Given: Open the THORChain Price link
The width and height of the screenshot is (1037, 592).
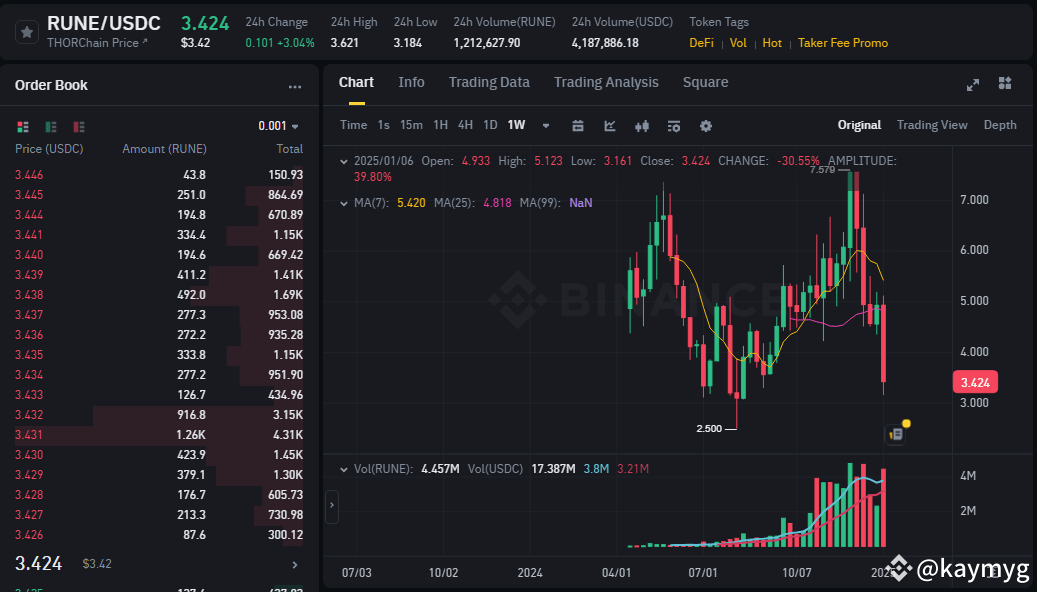Looking at the screenshot, I should 97,43.
